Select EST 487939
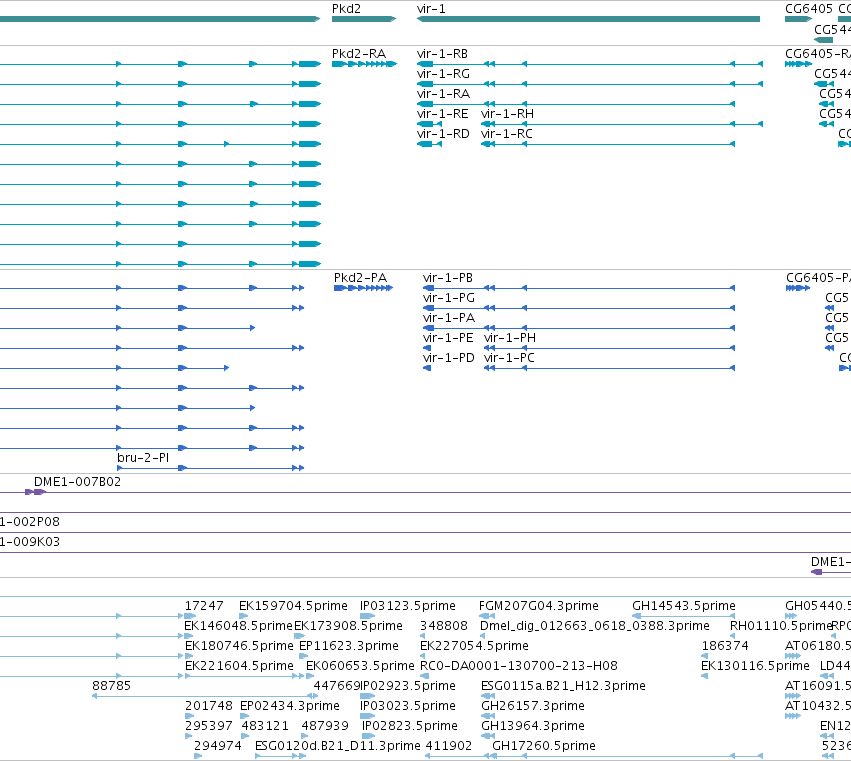851x761 pixels. point(325,727)
